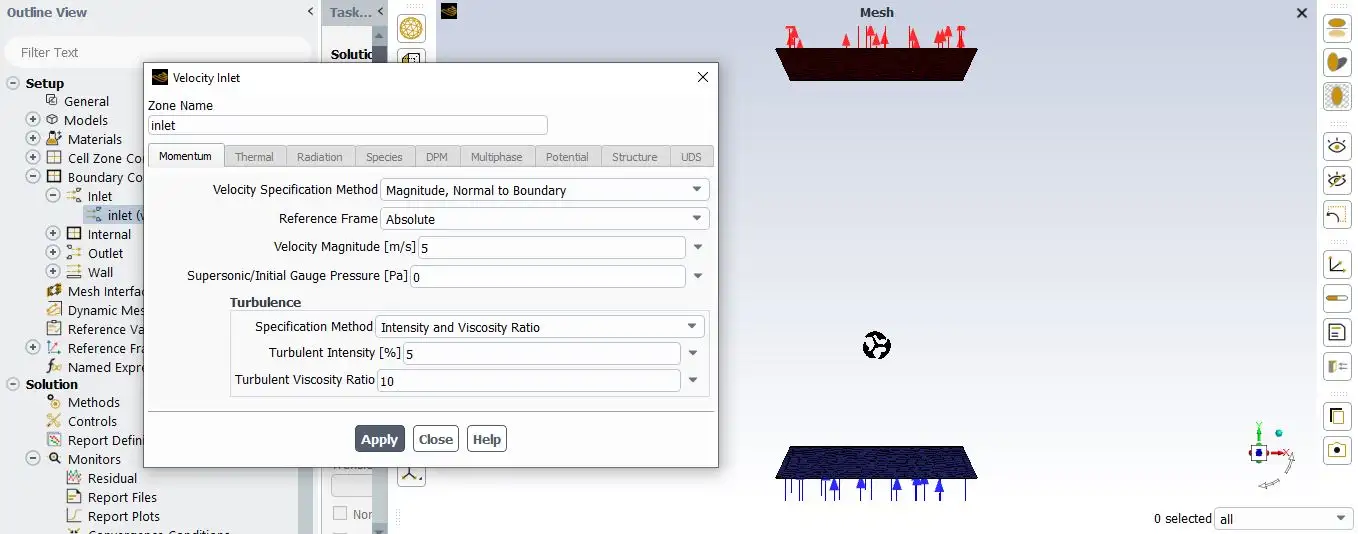
Task: Select Report Files in the tree
Action: click(122, 497)
